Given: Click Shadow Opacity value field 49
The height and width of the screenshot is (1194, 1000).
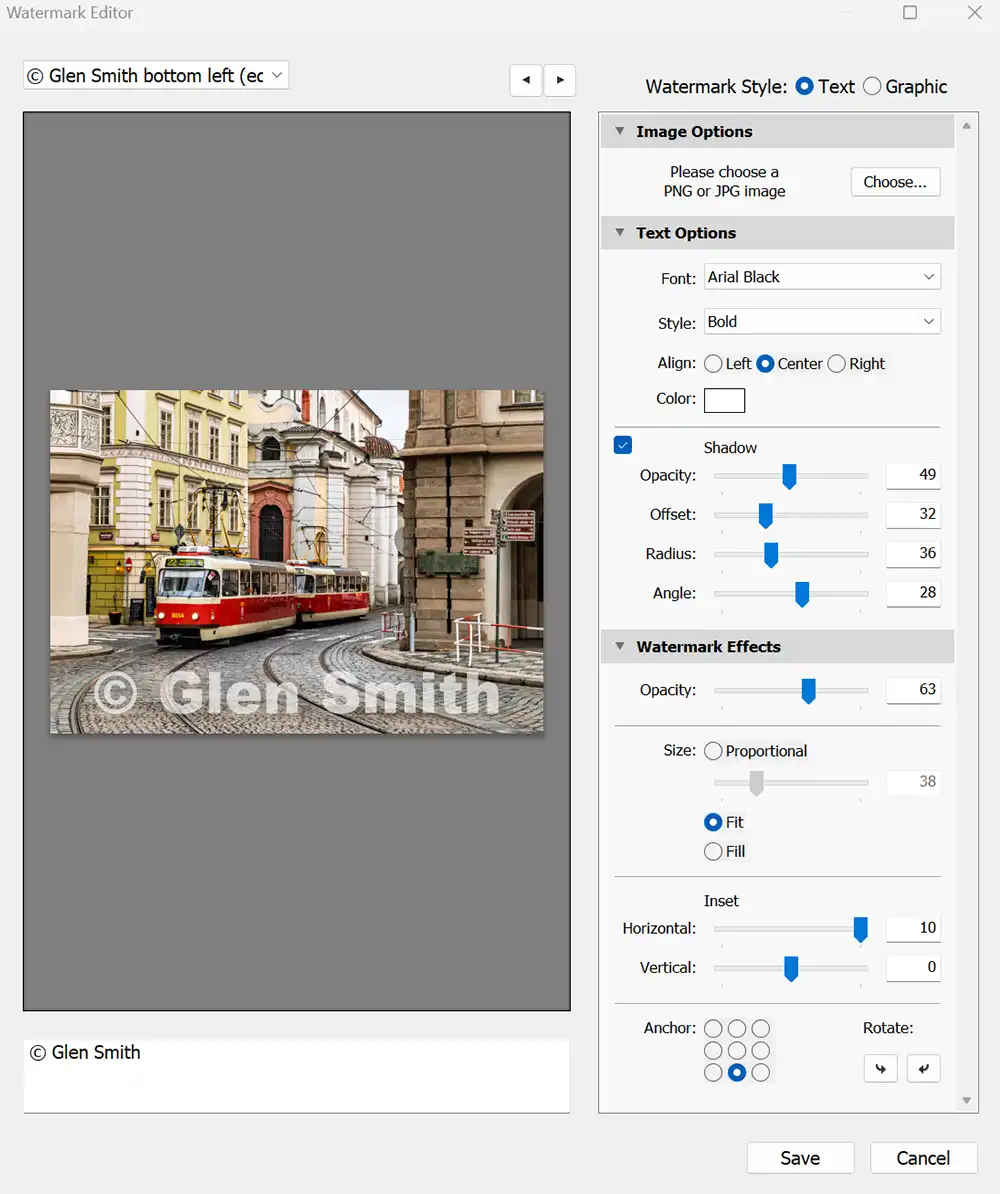Looking at the screenshot, I should pyautogui.click(x=913, y=474).
